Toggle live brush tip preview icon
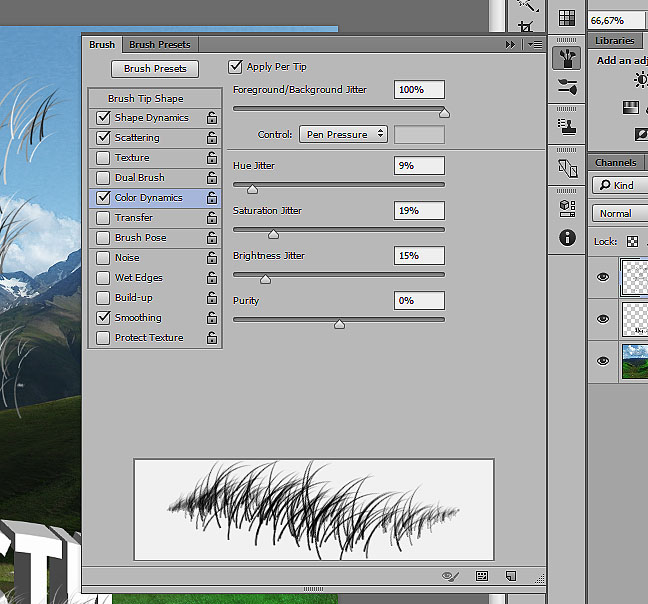Screen dimensions: 648x604 451,576
